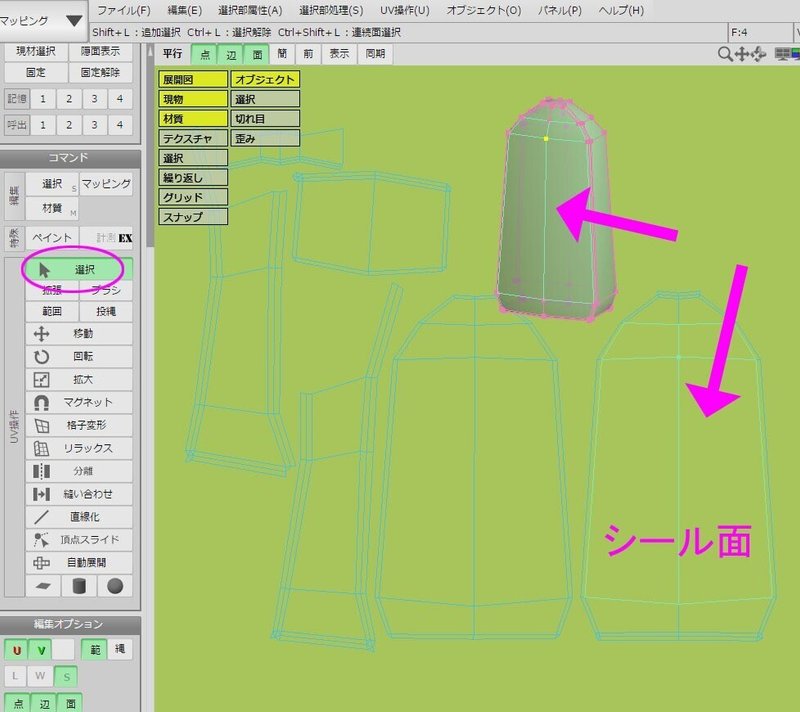
Task: Select the 移動 (move) UV tool
Action: (x=79, y=334)
